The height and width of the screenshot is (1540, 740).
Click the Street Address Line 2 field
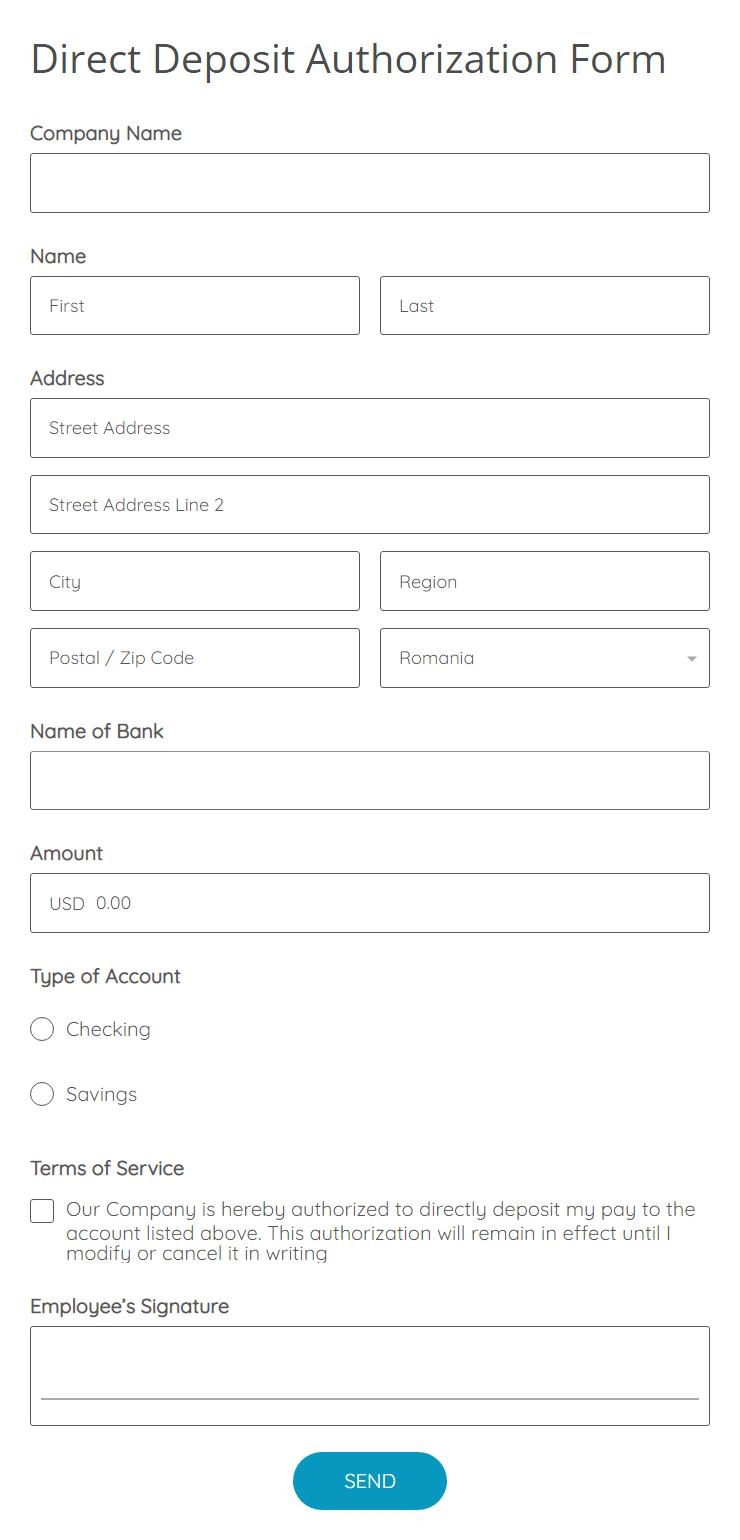pyautogui.click(x=370, y=504)
